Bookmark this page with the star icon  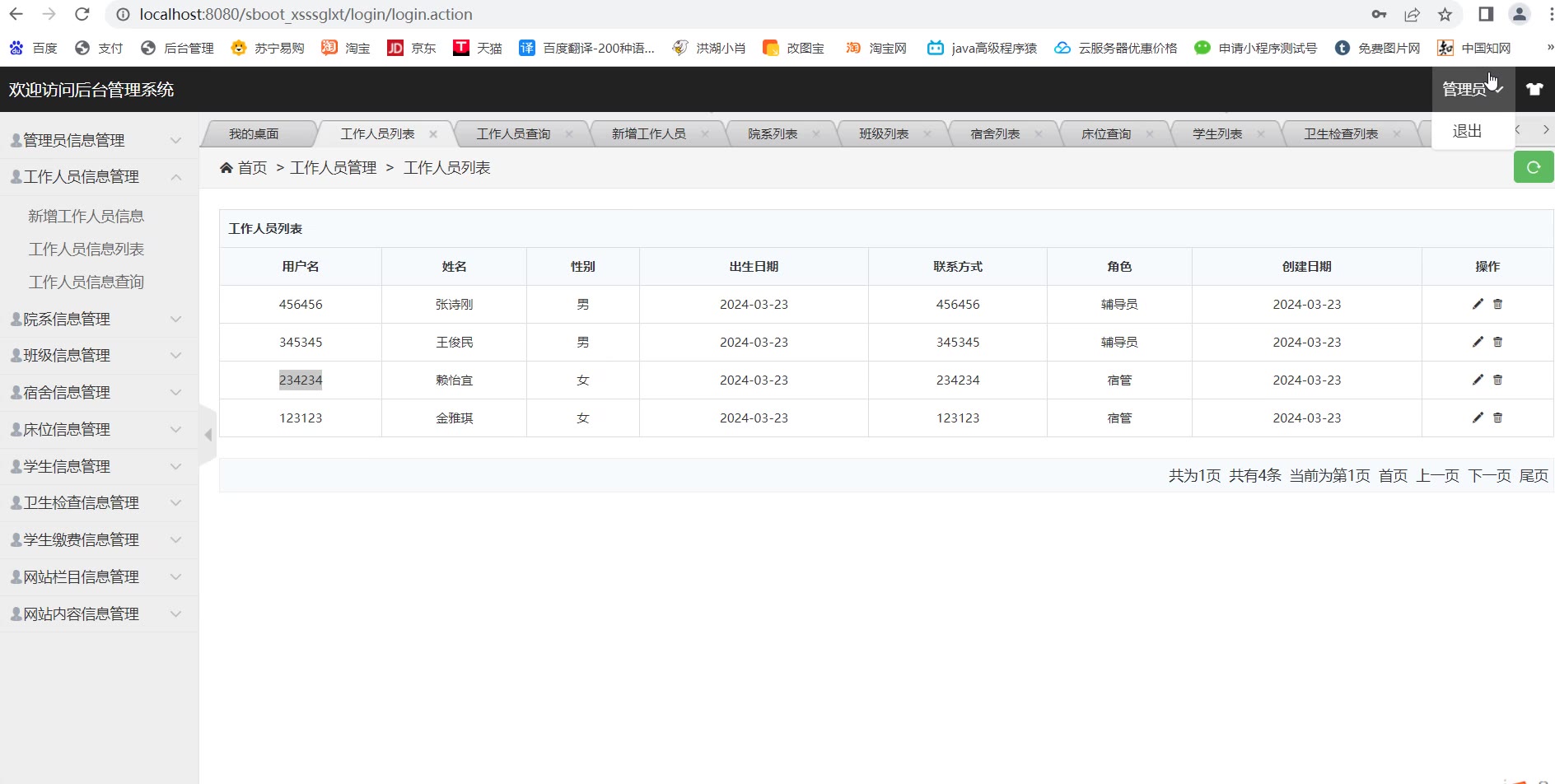point(1445,14)
